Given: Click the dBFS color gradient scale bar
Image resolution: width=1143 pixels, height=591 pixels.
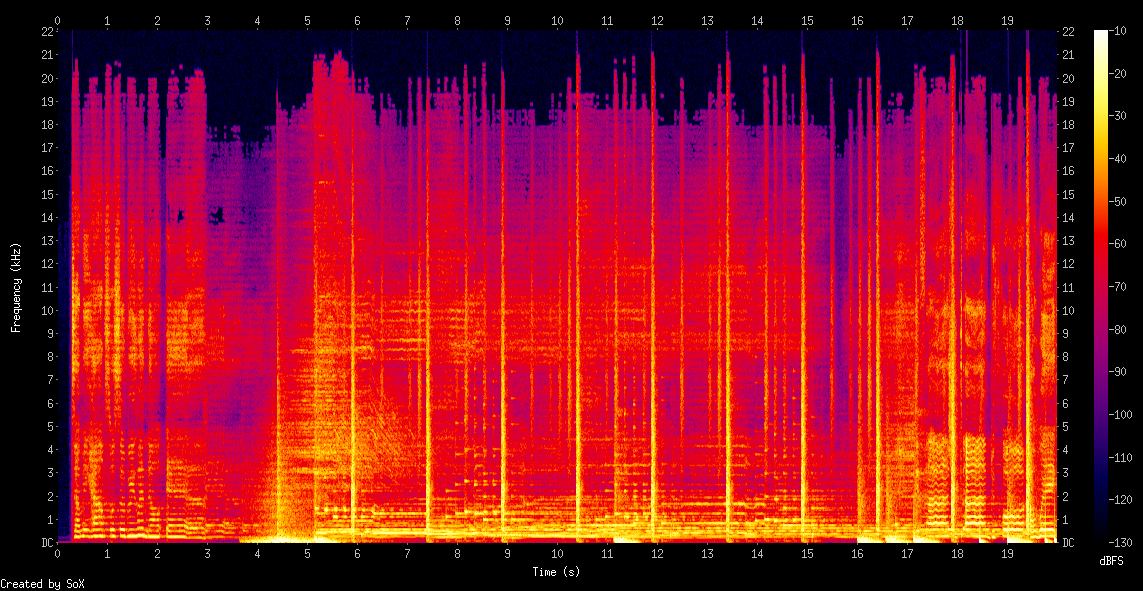Looking at the screenshot, I should pos(1099,286).
